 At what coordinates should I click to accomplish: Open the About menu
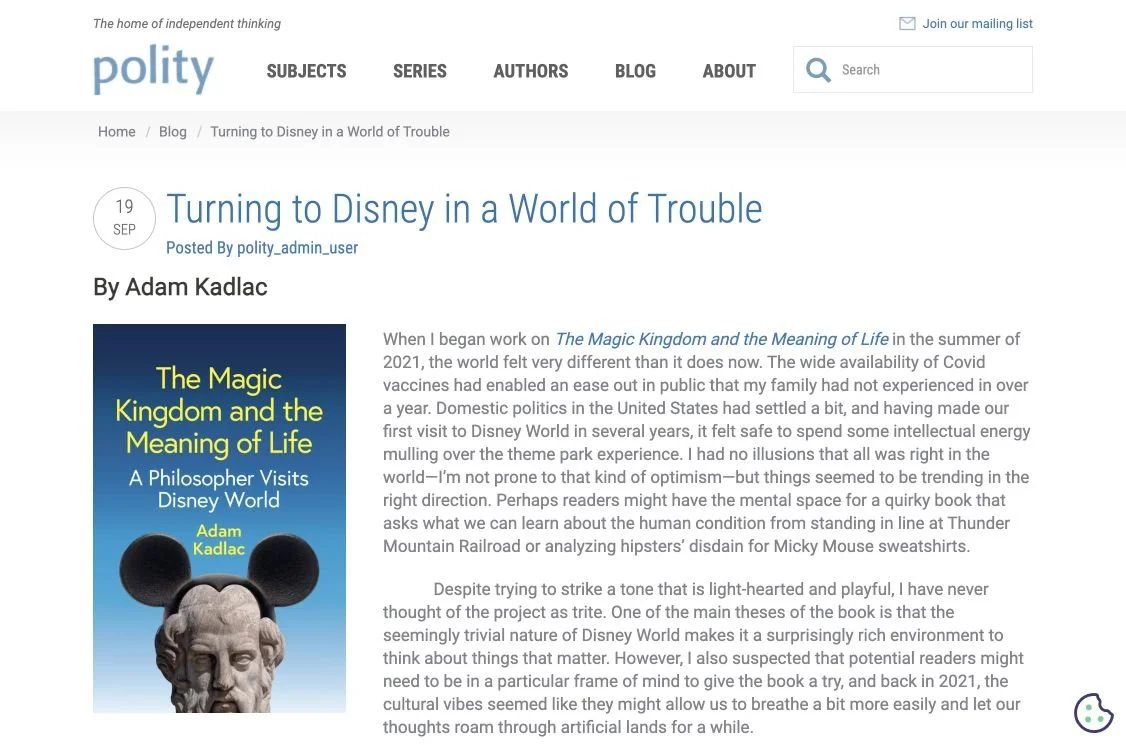click(729, 71)
